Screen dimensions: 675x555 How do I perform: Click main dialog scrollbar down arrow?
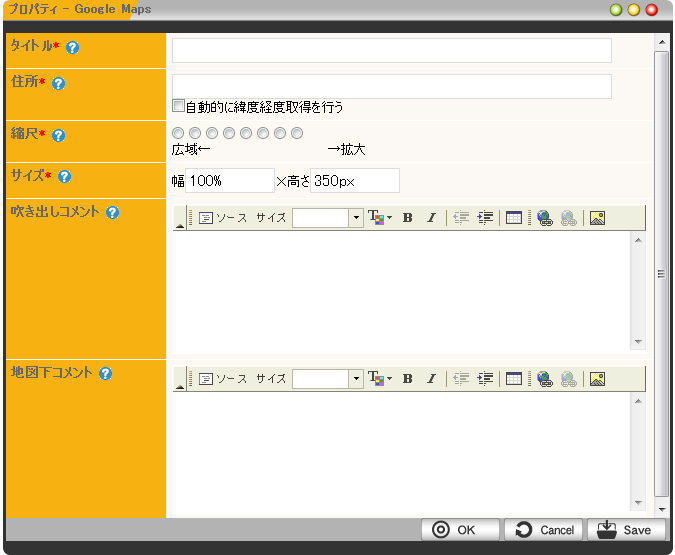pyautogui.click(x=662, y=509)
